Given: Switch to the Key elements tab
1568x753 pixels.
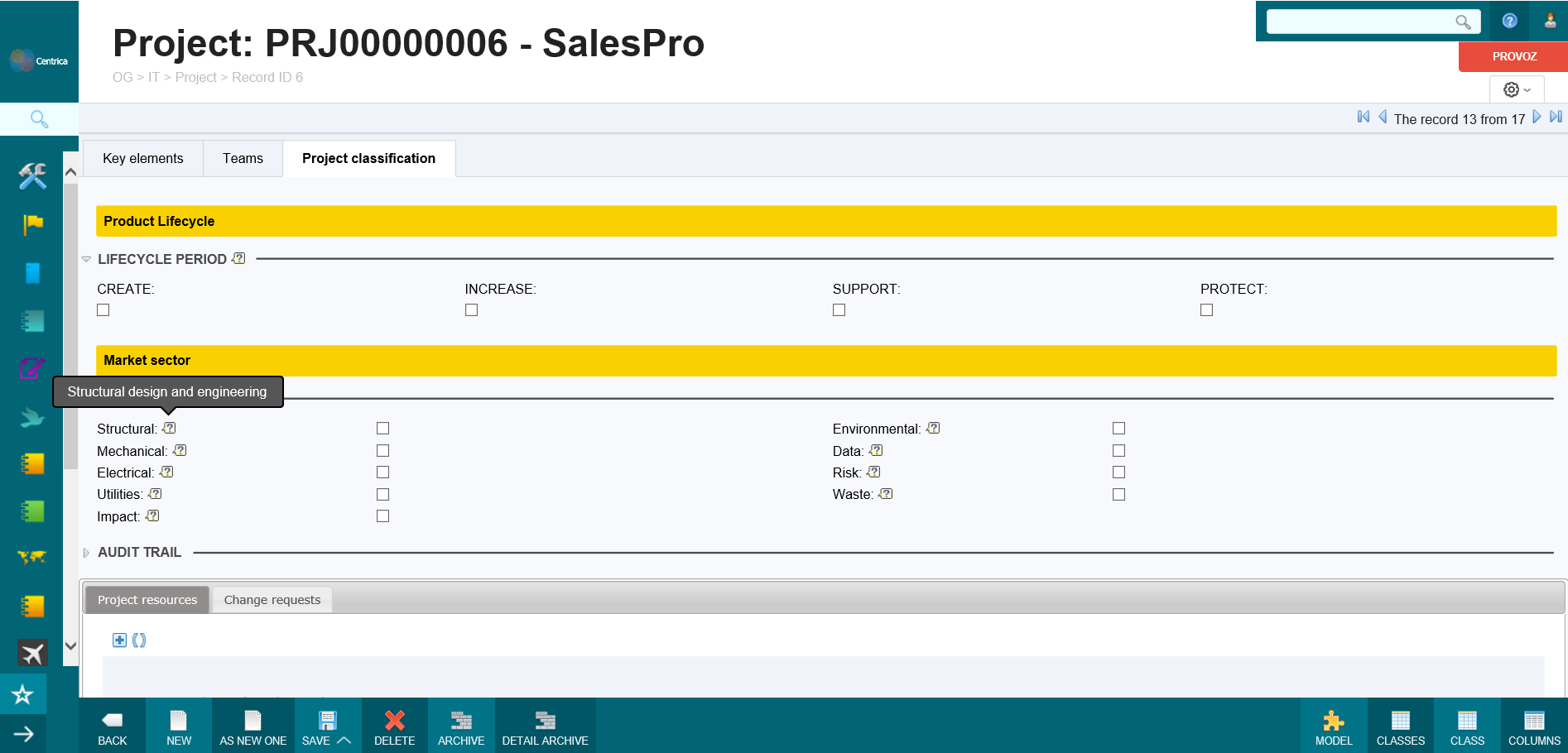Looking at the screenshot, I should (x=143, y=158).
